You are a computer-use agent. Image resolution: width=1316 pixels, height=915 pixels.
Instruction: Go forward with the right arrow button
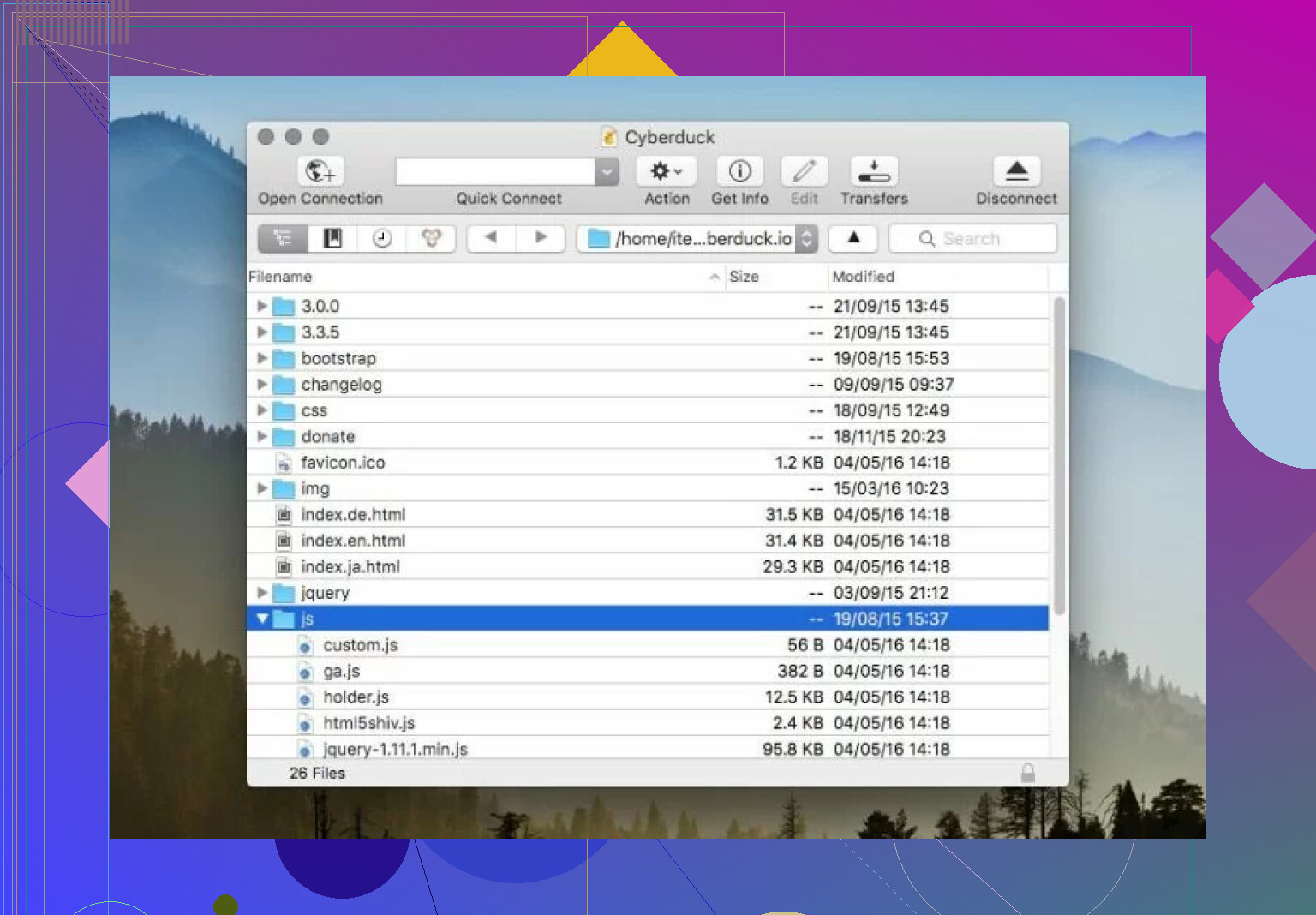click(x=541, y=237)
